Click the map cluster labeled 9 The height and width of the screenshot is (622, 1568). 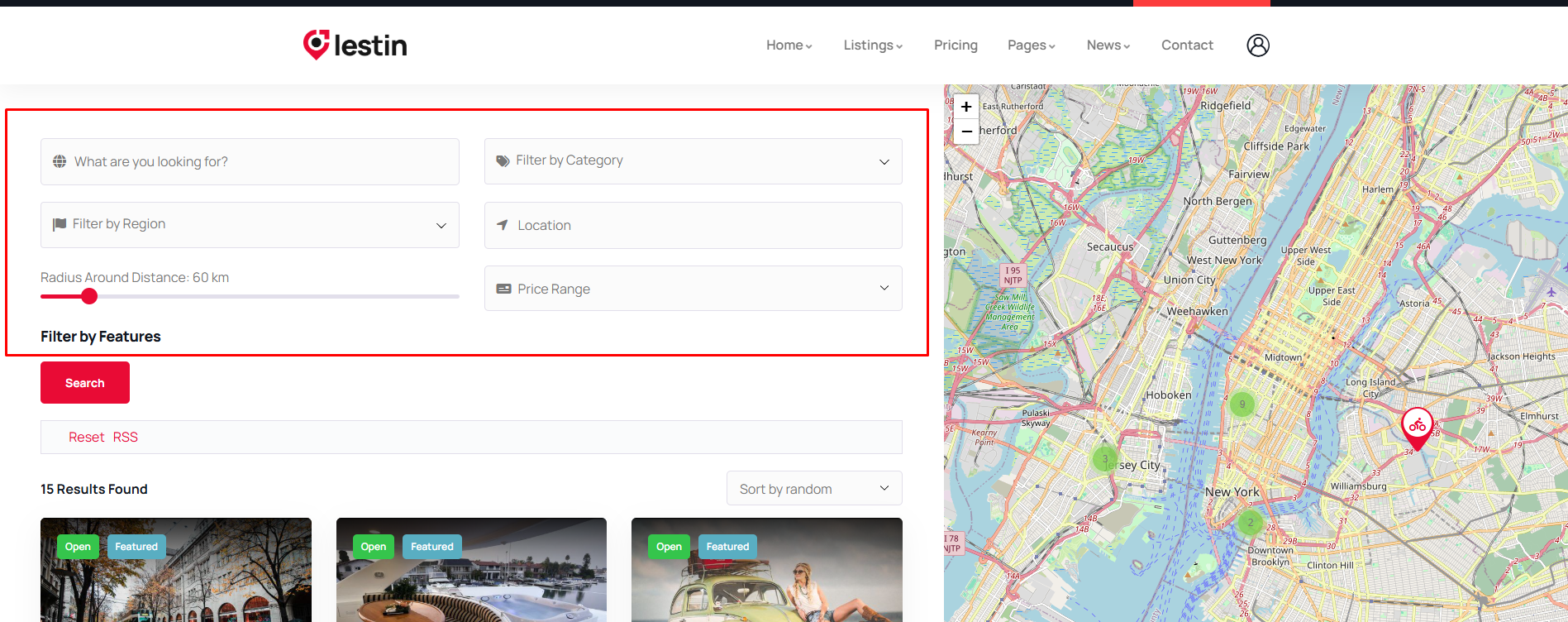pos(1242,404)
